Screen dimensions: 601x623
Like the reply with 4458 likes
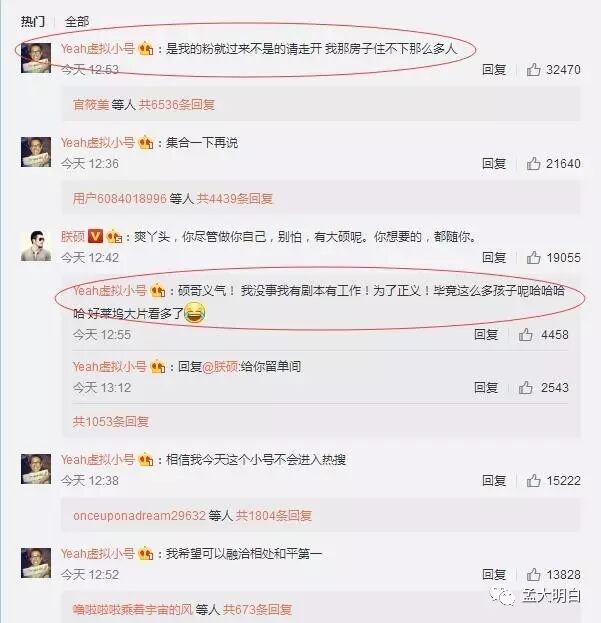(x=526, y=335)
